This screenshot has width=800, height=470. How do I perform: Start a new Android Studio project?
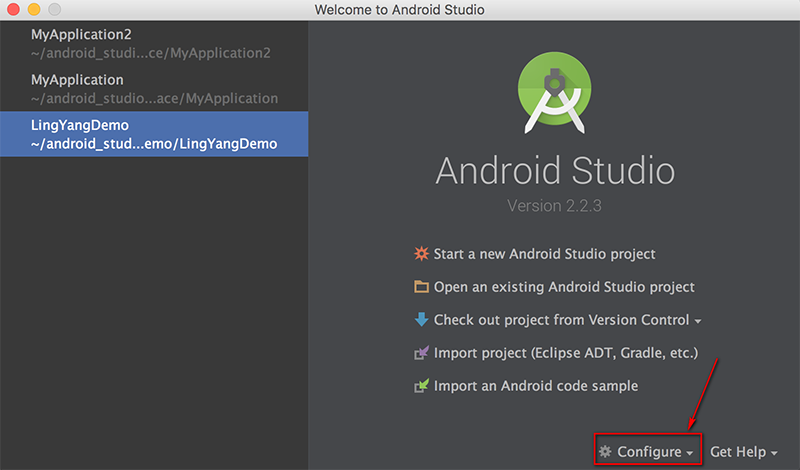544,254
